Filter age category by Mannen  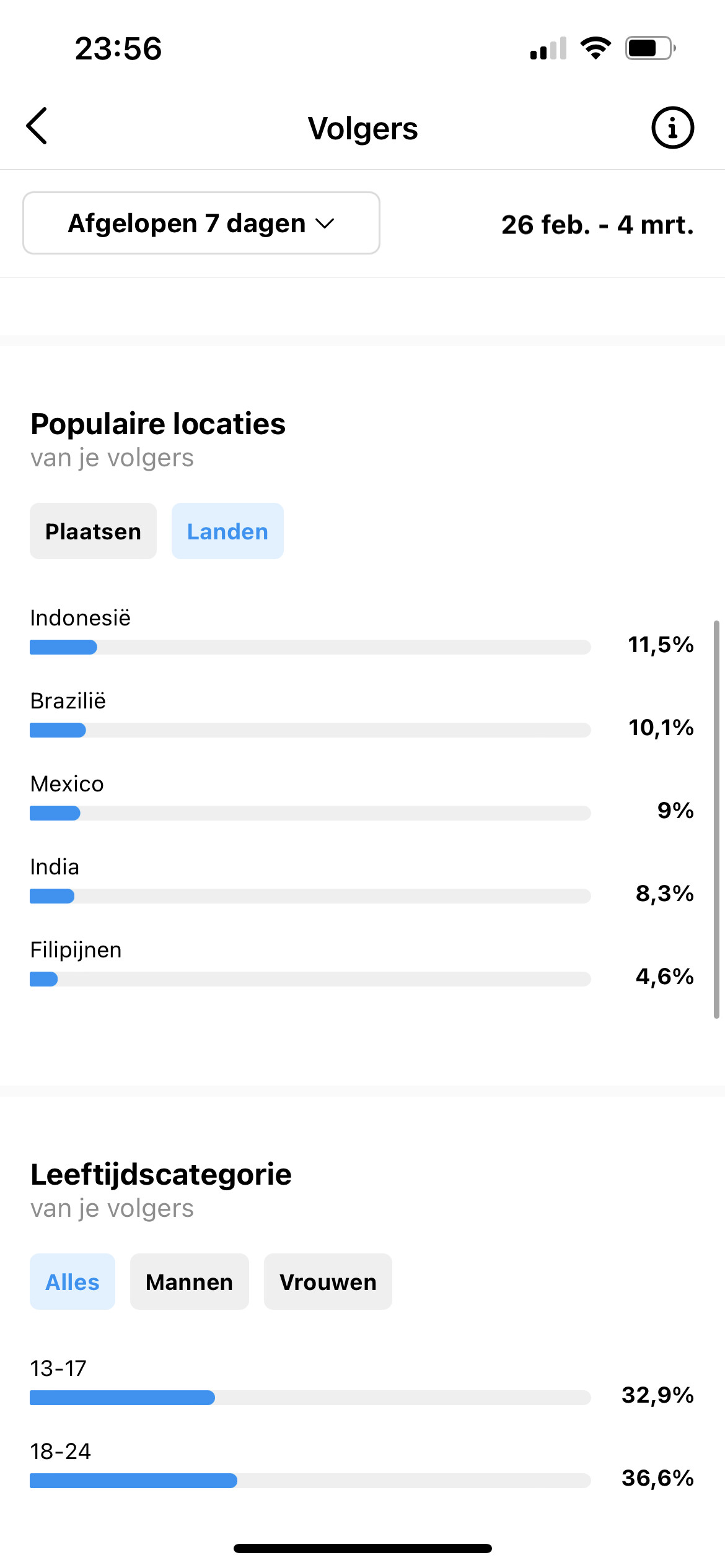189,1282
